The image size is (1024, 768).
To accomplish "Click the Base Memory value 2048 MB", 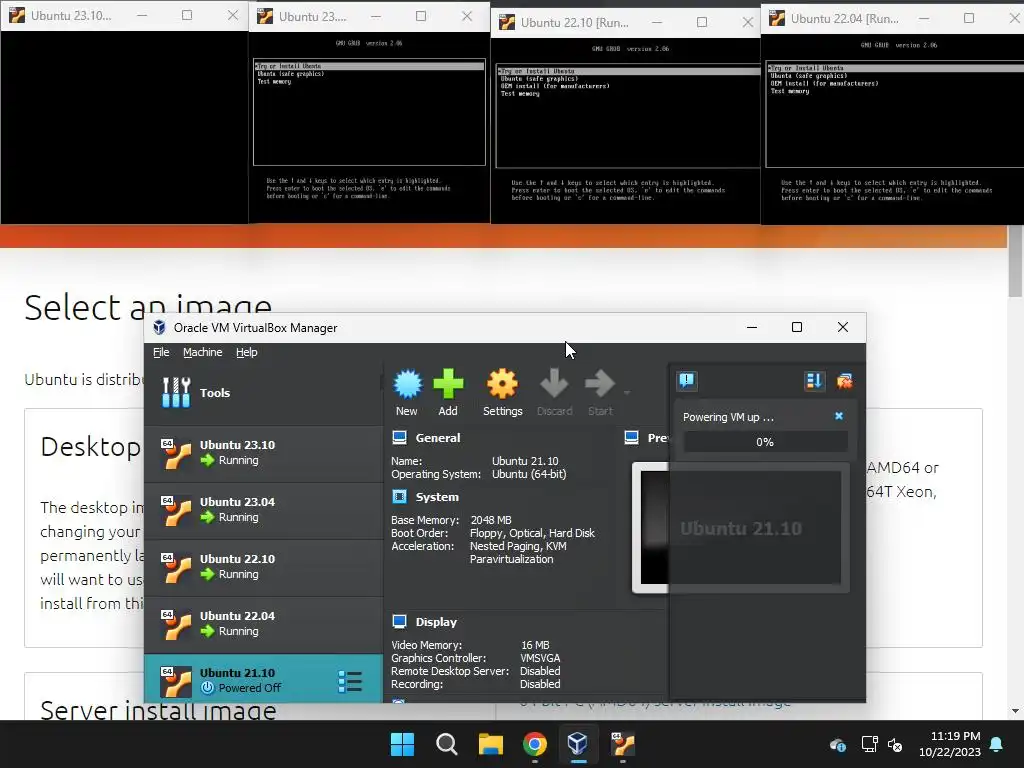I will [490, 520].
